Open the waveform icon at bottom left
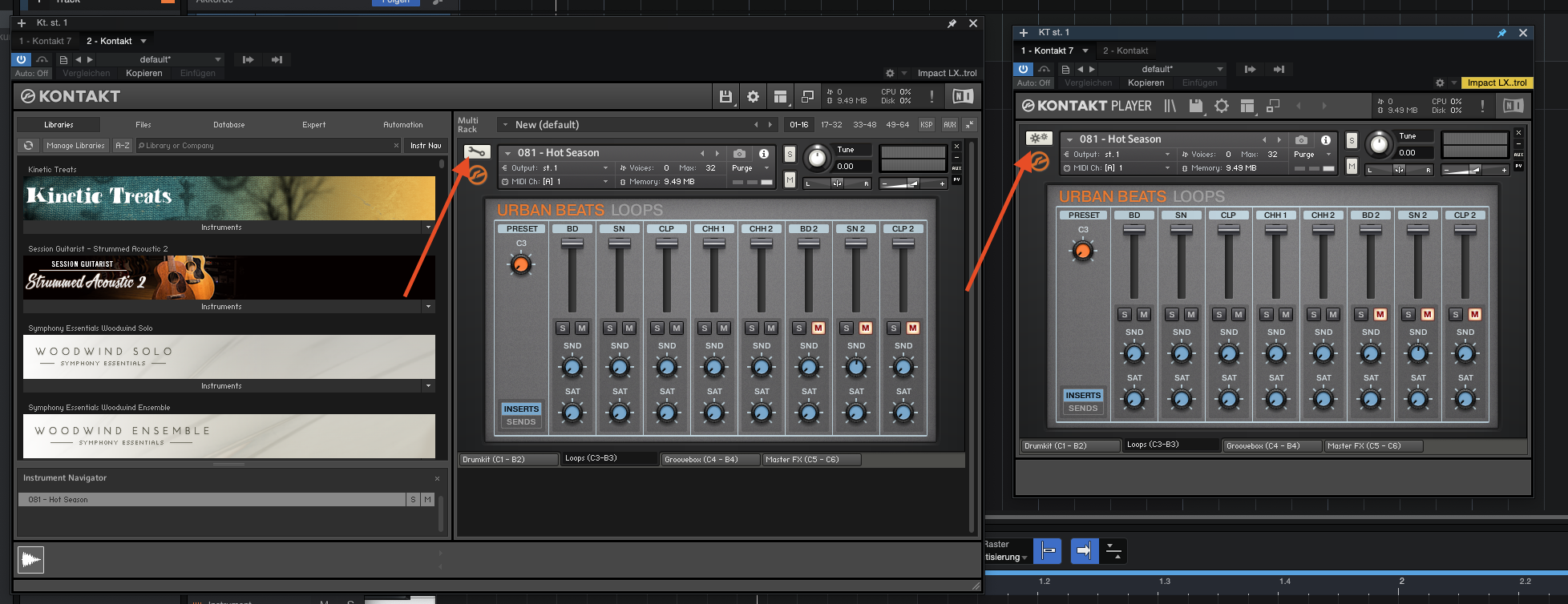1568x604 pixels. pyautogui.click(x=30, y=559)
